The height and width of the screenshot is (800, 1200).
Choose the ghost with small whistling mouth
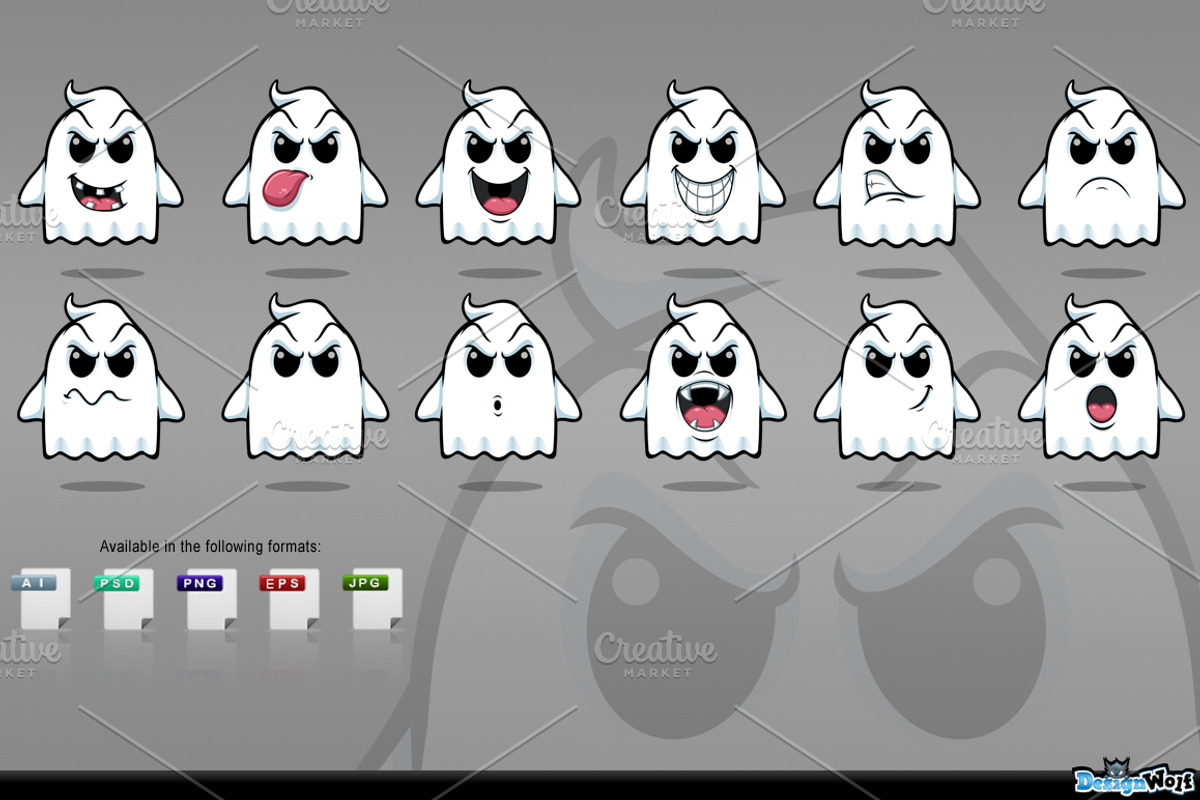tap(498, 377)
